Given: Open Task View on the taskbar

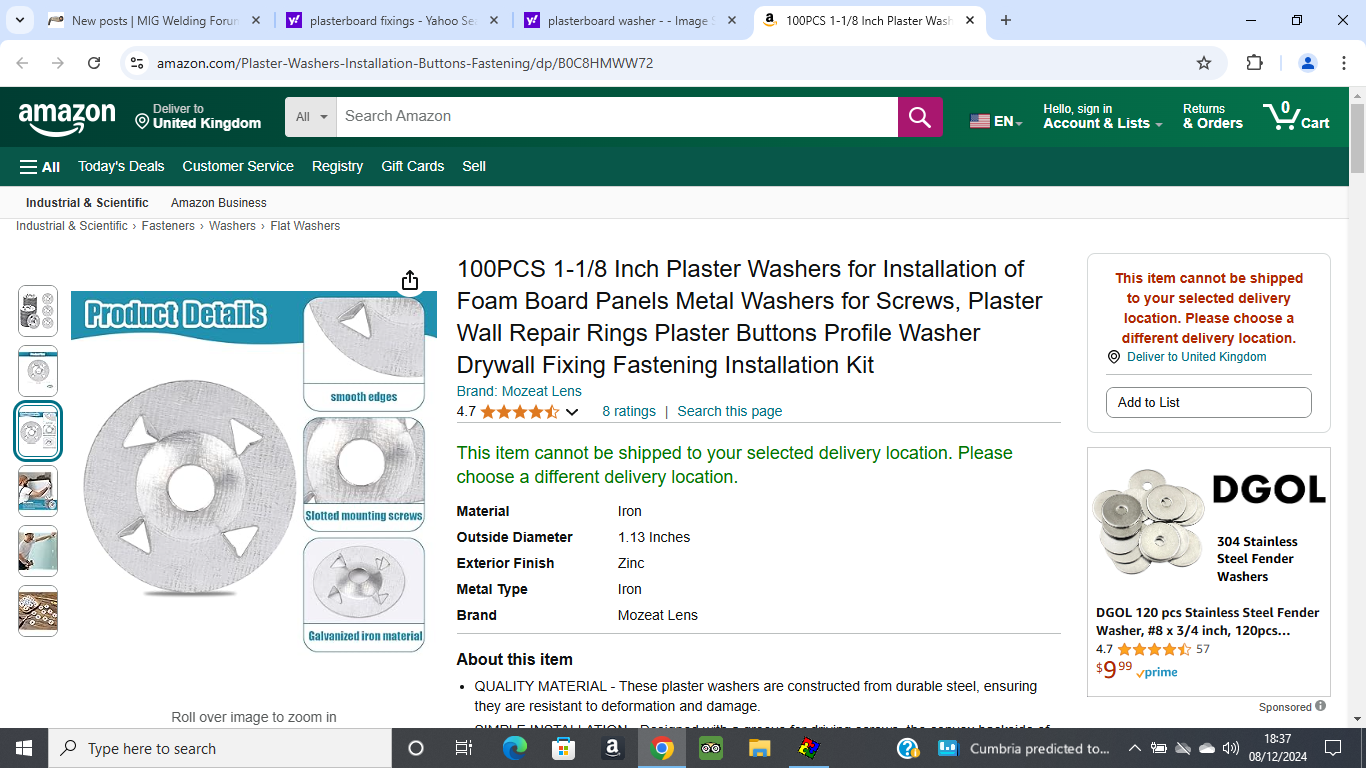Looking at the screenshot, I should click(x=463, y=748).
